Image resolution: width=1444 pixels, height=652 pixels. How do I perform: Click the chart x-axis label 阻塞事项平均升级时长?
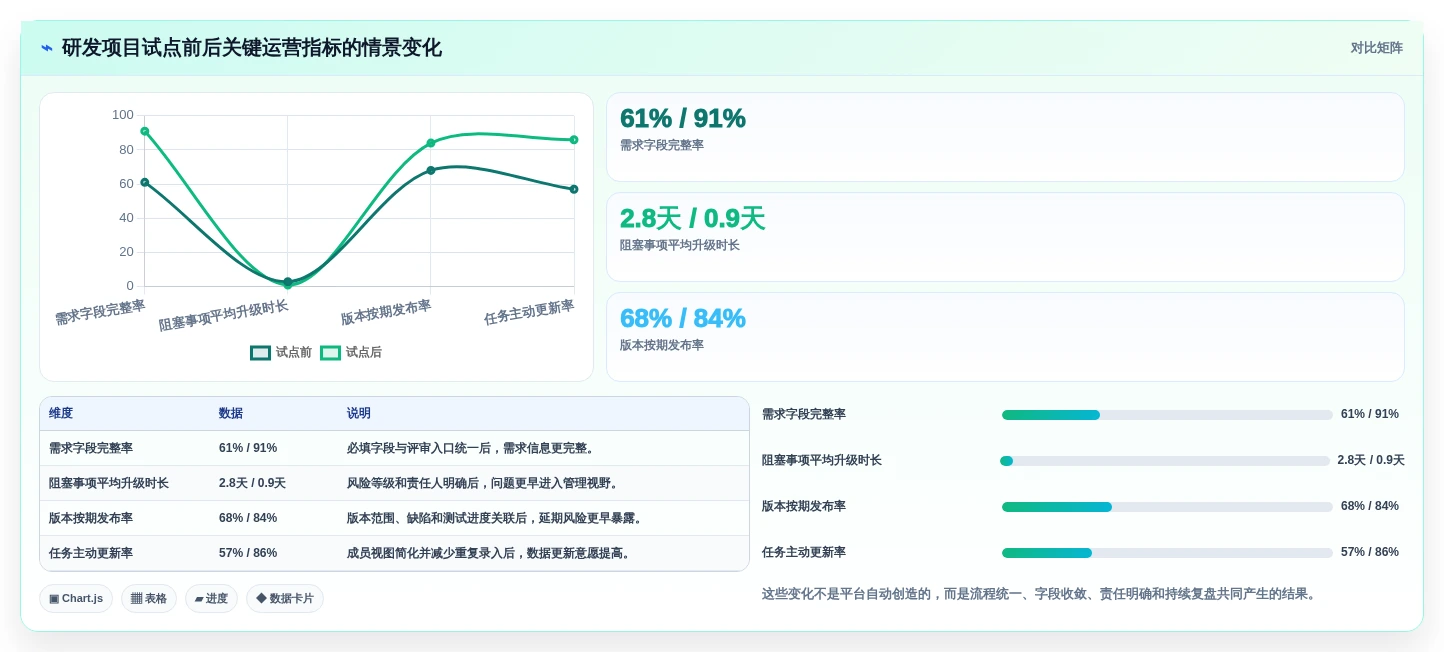point(224,316)
